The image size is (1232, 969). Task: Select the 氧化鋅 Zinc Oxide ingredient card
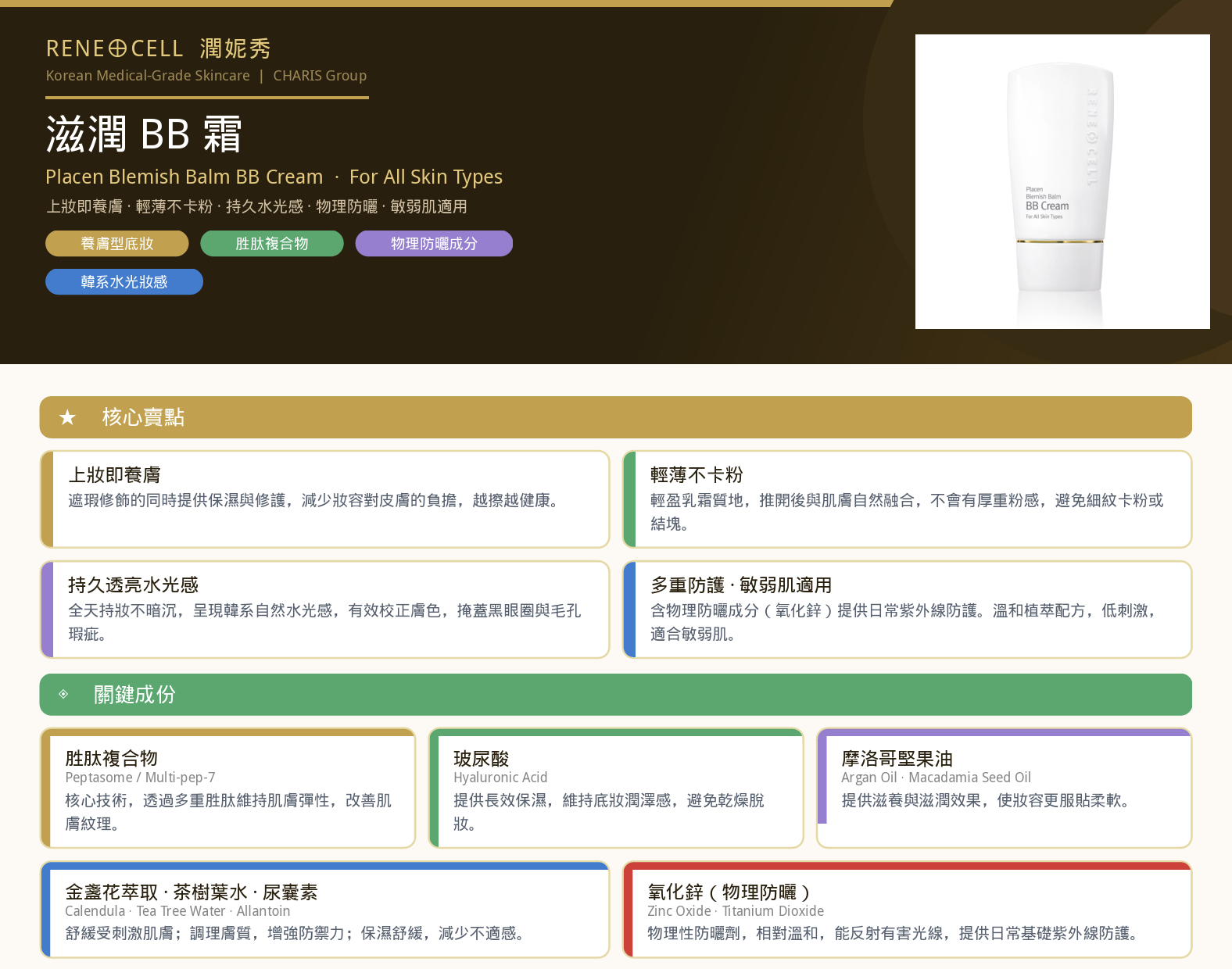[x=907, y=910]
